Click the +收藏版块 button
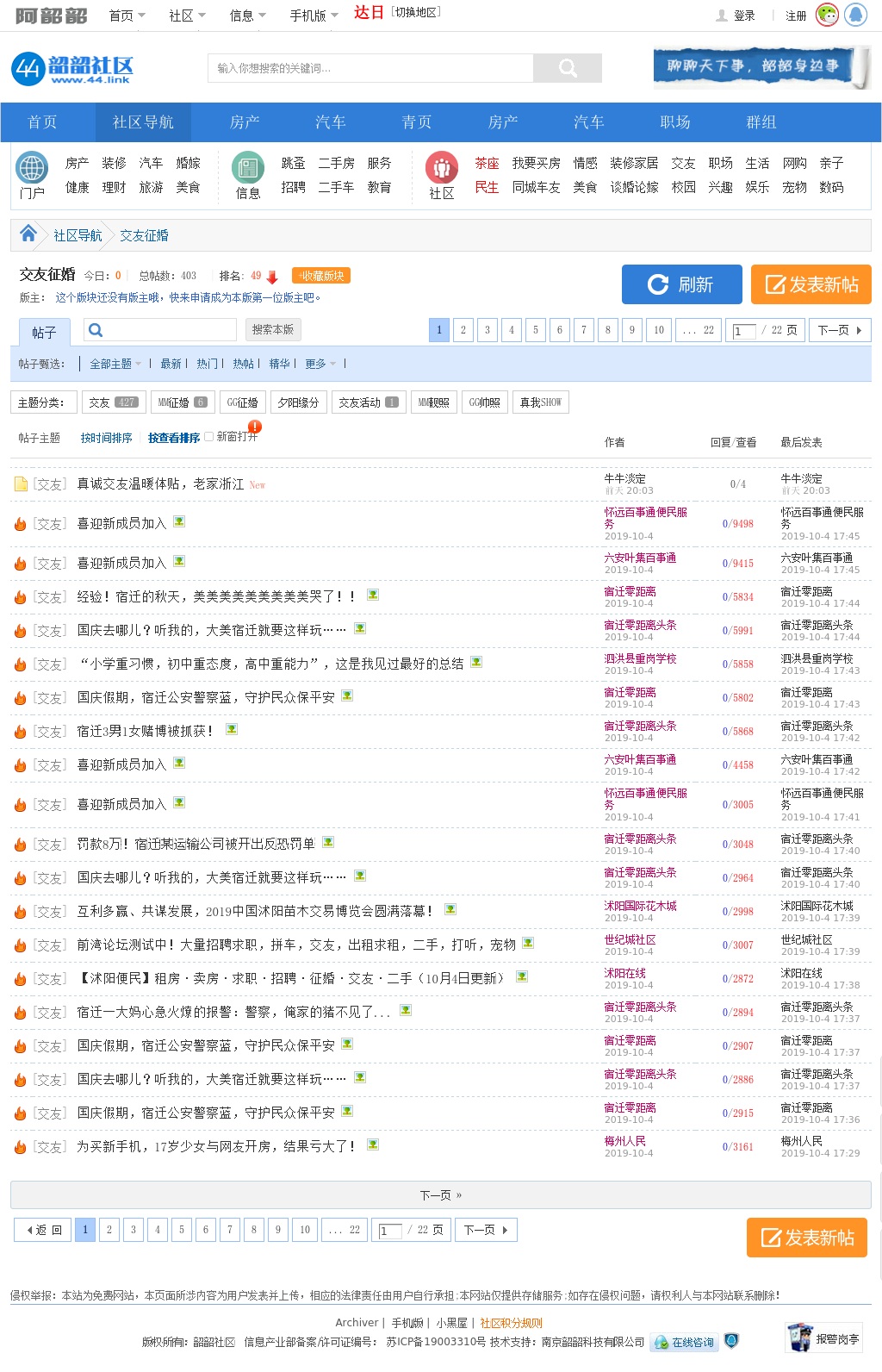Screen dimensions: 882x1372 point(321,276)
